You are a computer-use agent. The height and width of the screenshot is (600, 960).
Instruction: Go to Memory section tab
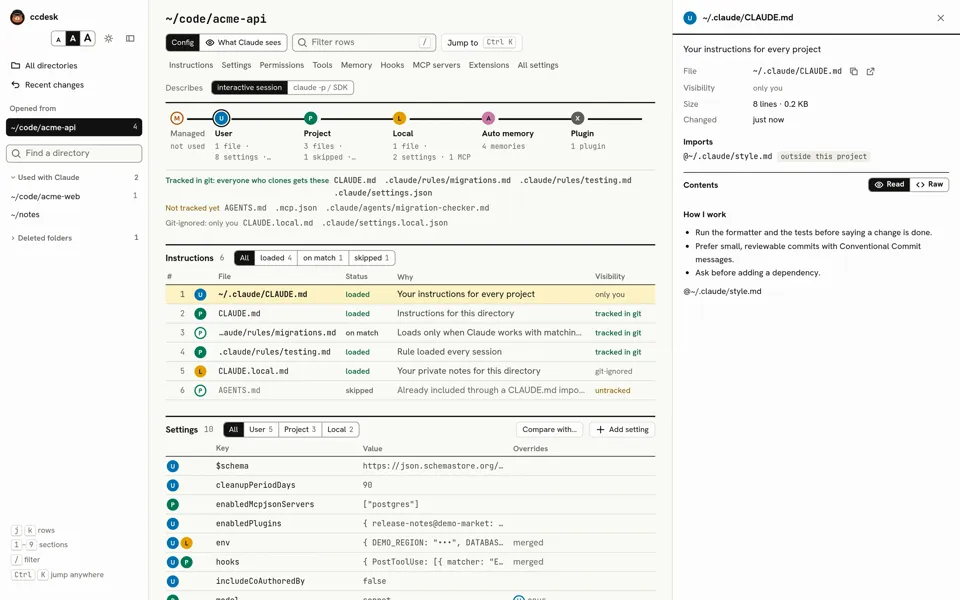pyautogui.click(x=356, y=65)
